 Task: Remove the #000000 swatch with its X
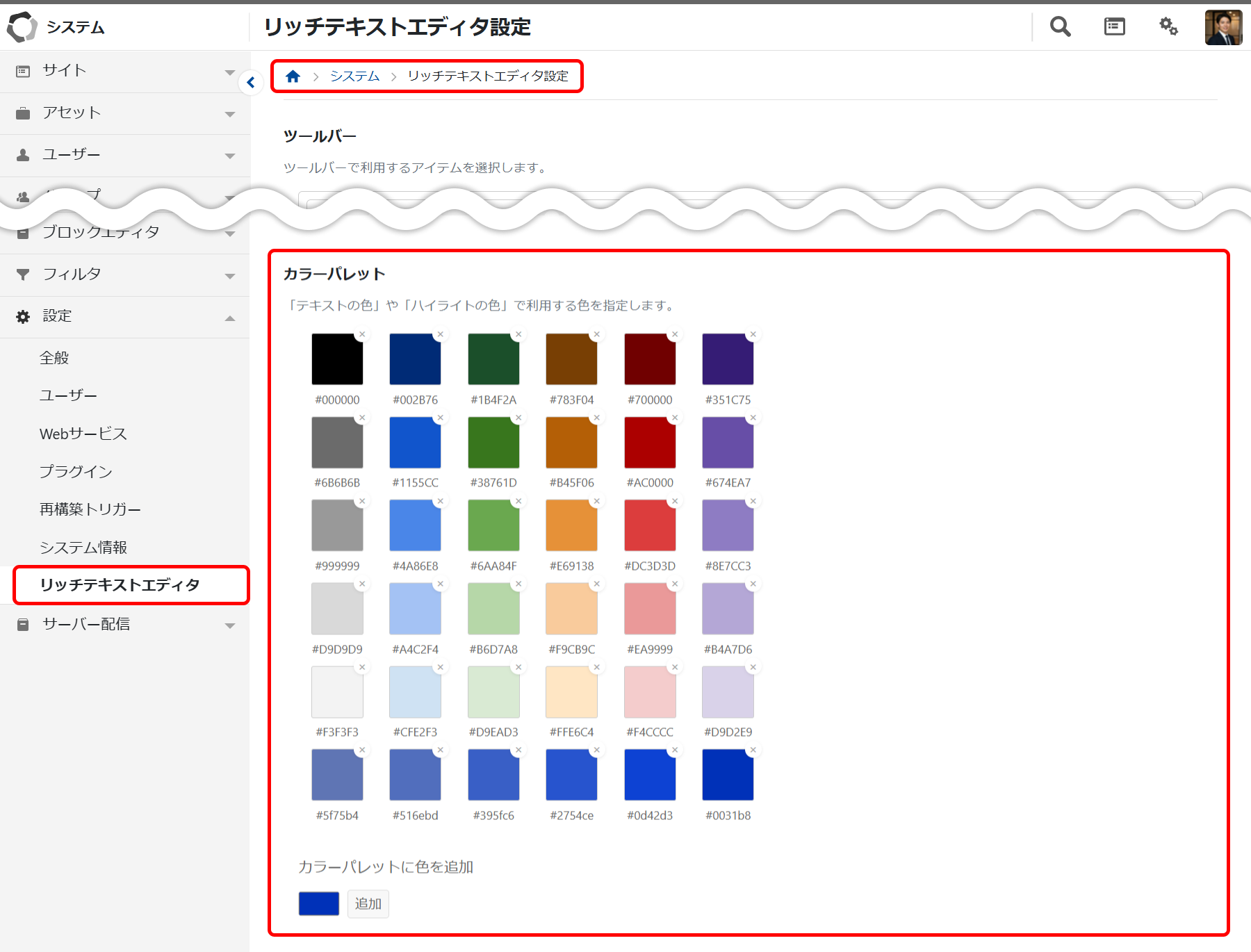point(362,335)
